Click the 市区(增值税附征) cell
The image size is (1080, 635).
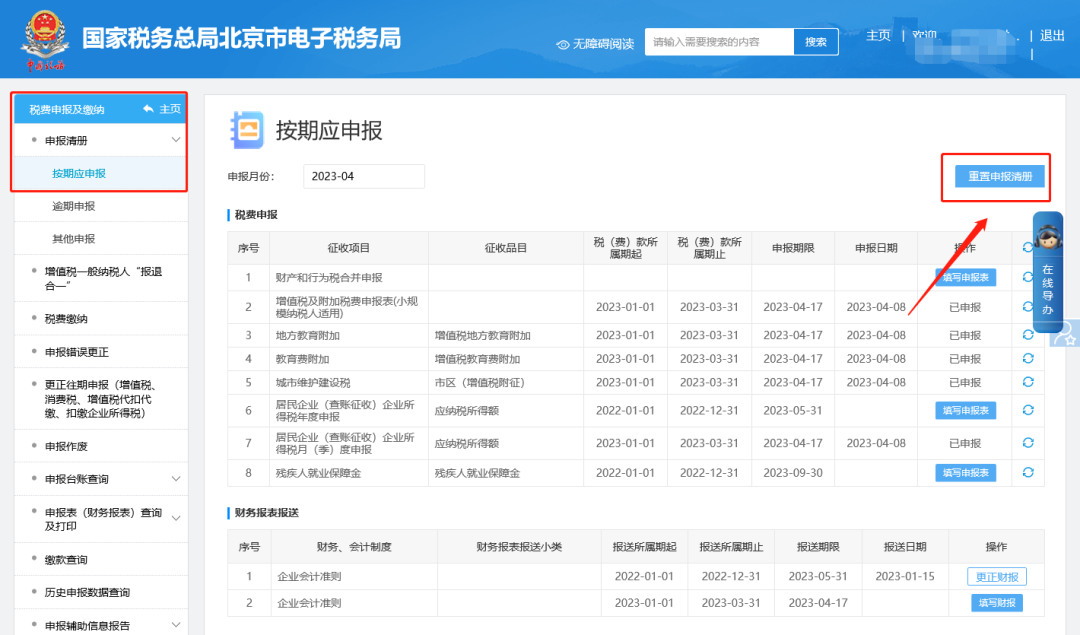(x=479, y=382)
